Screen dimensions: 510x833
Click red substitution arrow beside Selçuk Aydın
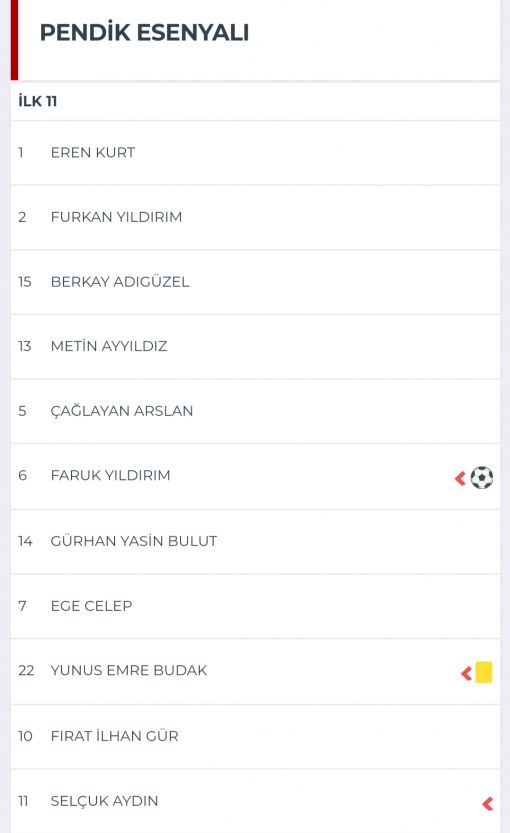click(487, 803)
